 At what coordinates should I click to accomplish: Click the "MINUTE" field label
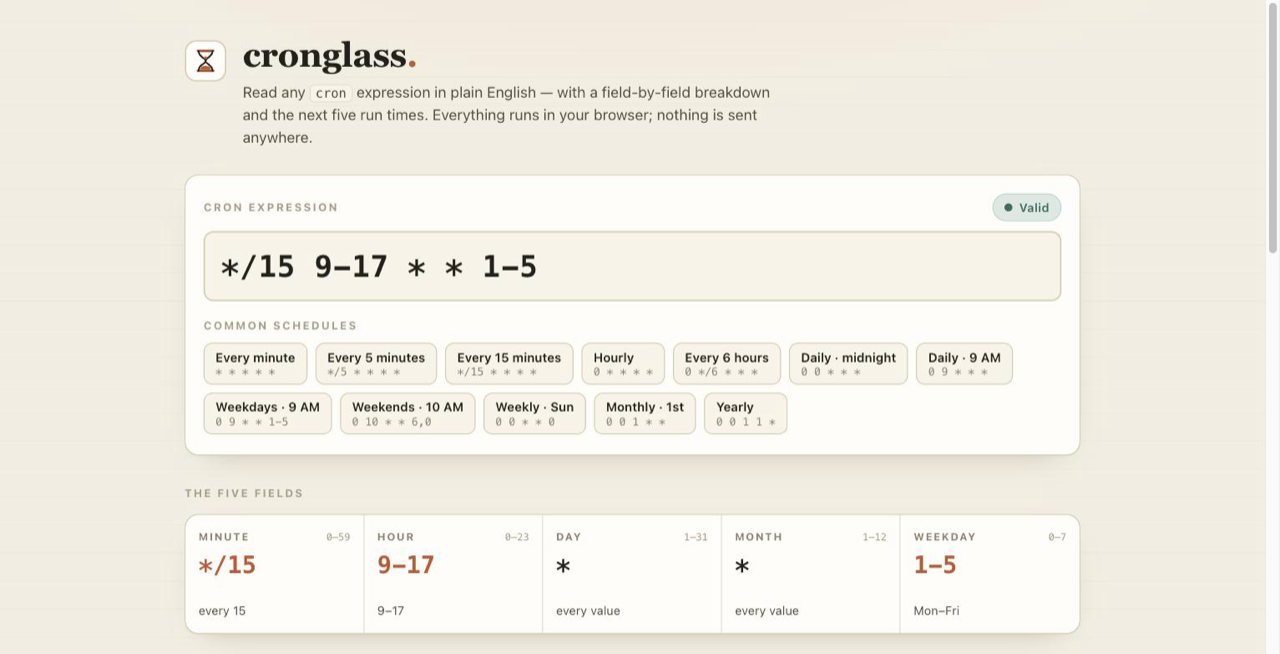tap(224, 537)
